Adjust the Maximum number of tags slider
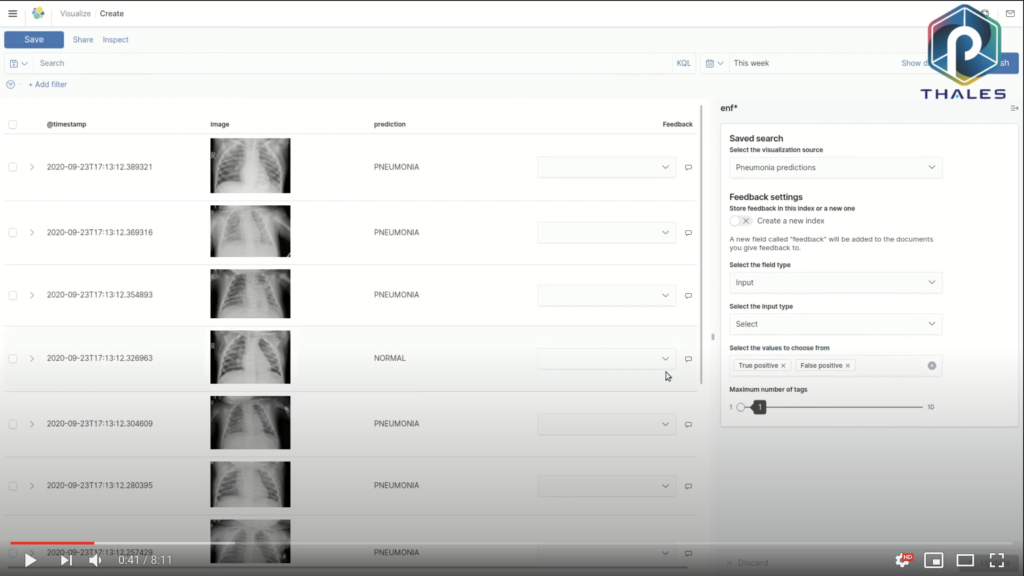 [x=832, y=407]
